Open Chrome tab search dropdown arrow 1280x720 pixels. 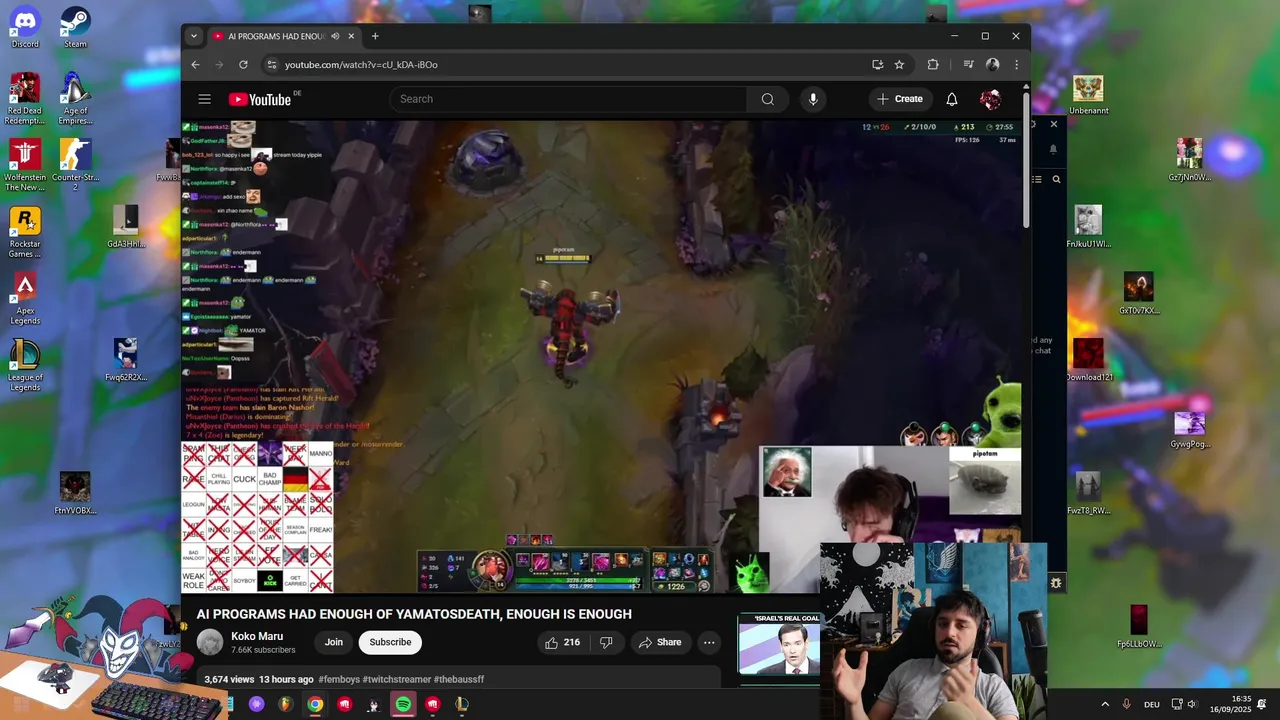coord(194,36)
